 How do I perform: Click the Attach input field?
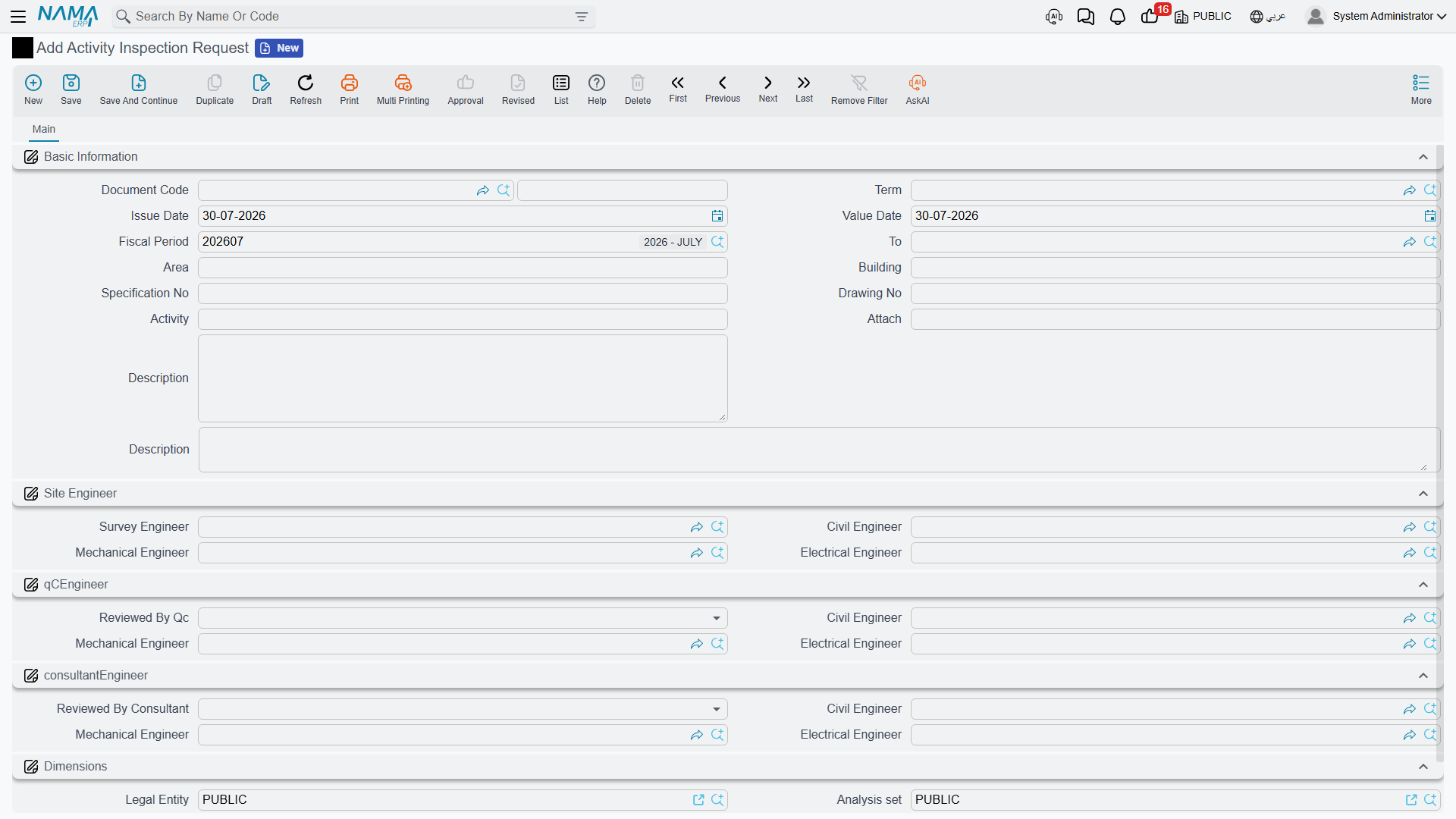(1175, 319)
